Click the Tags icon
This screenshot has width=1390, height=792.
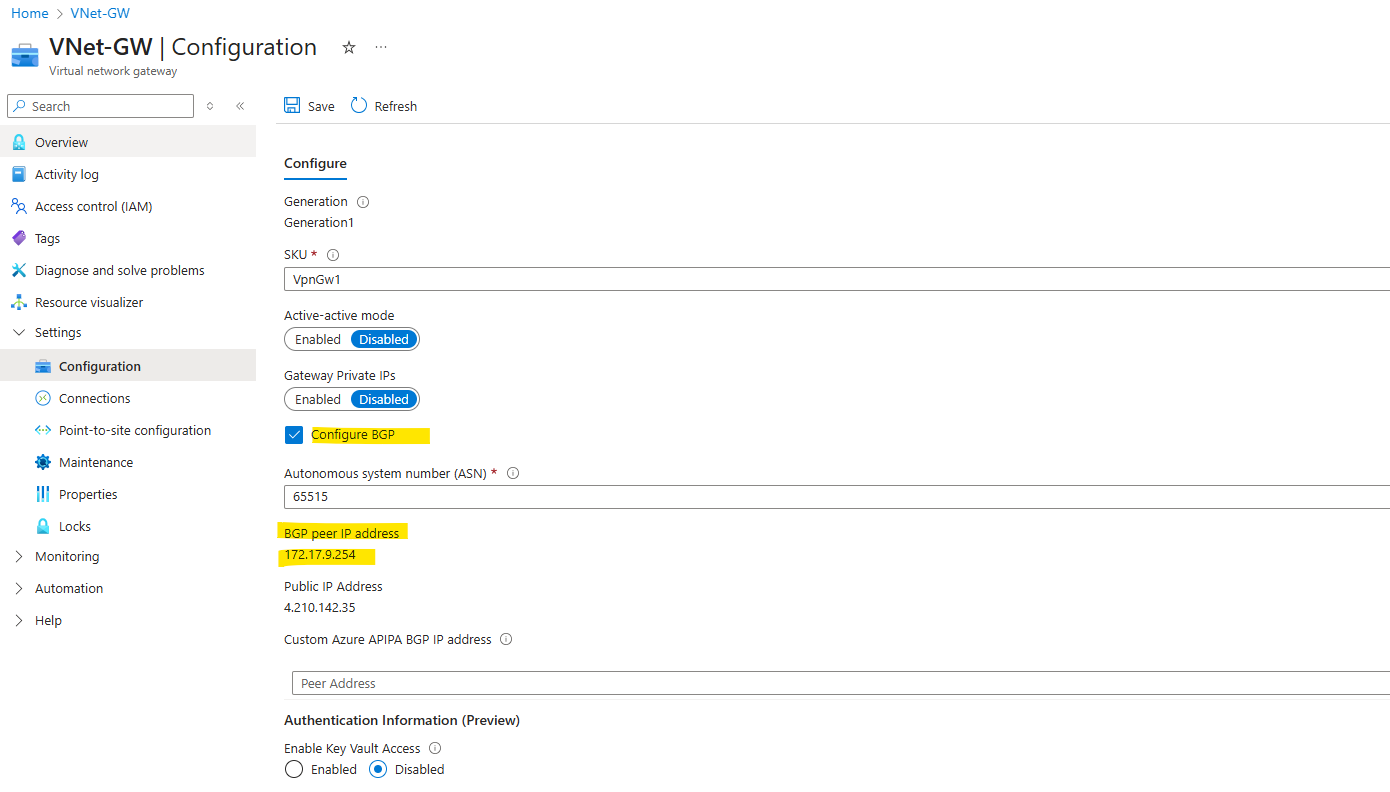coord(19,238)
